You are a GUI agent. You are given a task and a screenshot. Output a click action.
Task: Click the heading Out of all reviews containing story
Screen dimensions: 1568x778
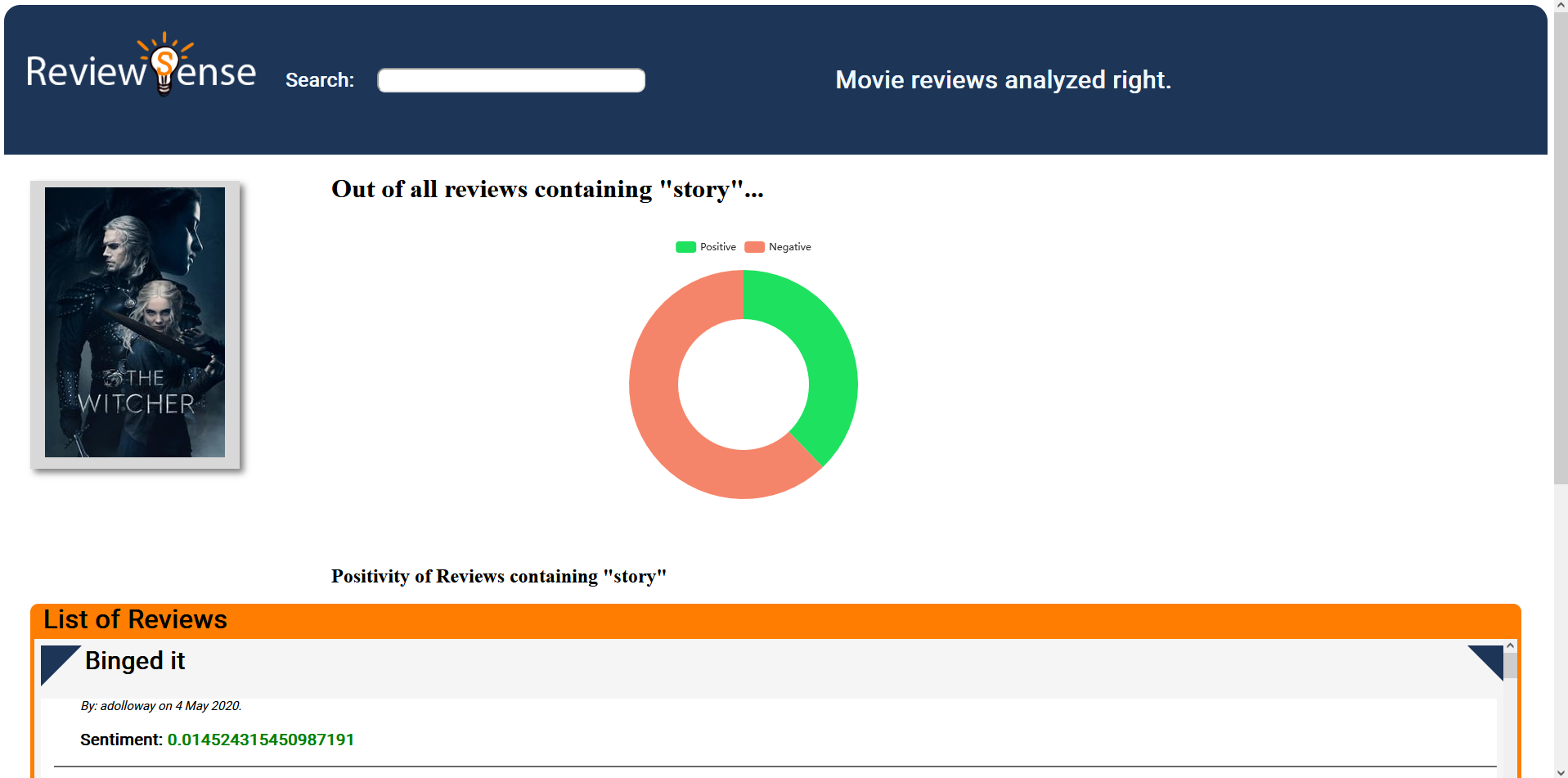547,189
